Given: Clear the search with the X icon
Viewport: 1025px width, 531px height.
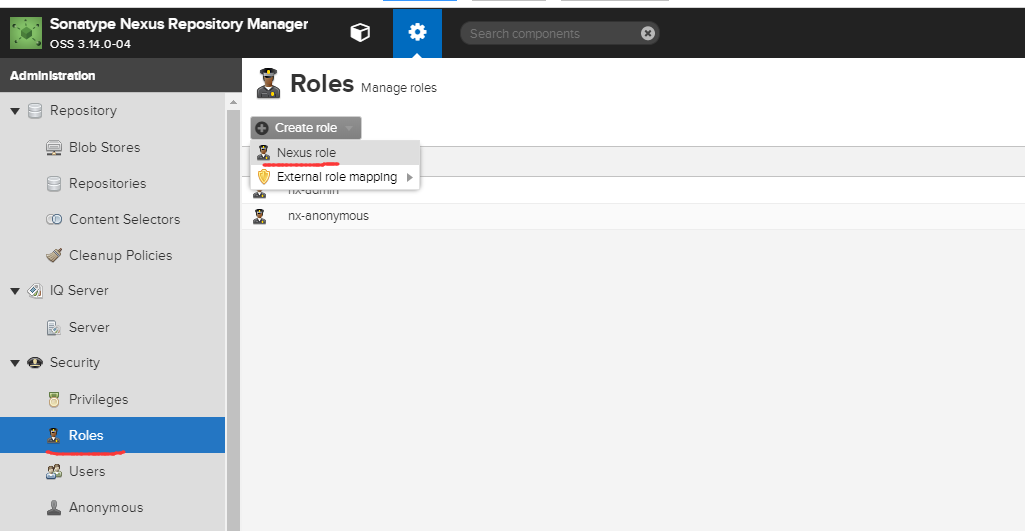Looking at the screenshot, I should (647, 33).
